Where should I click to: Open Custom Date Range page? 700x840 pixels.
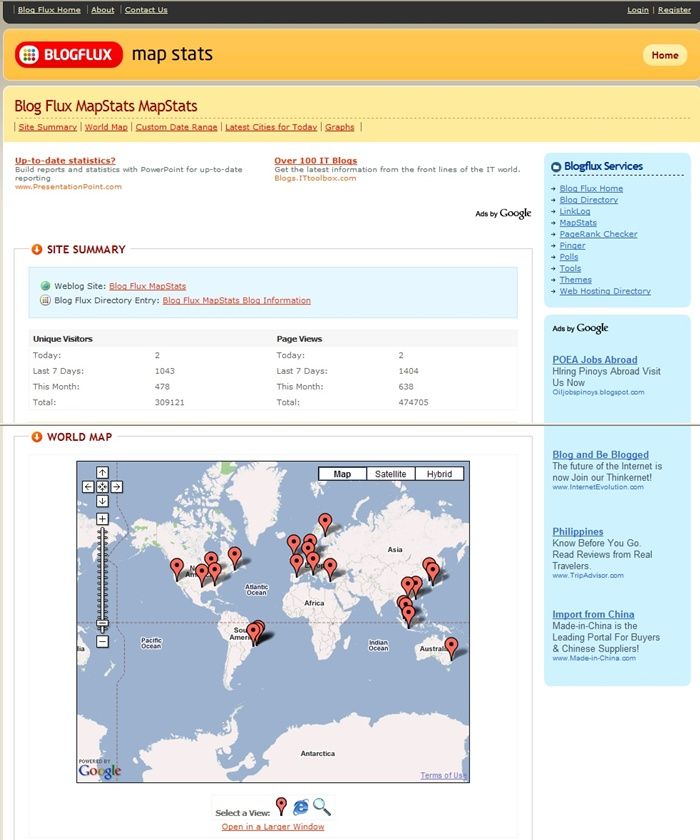[176, 127]
